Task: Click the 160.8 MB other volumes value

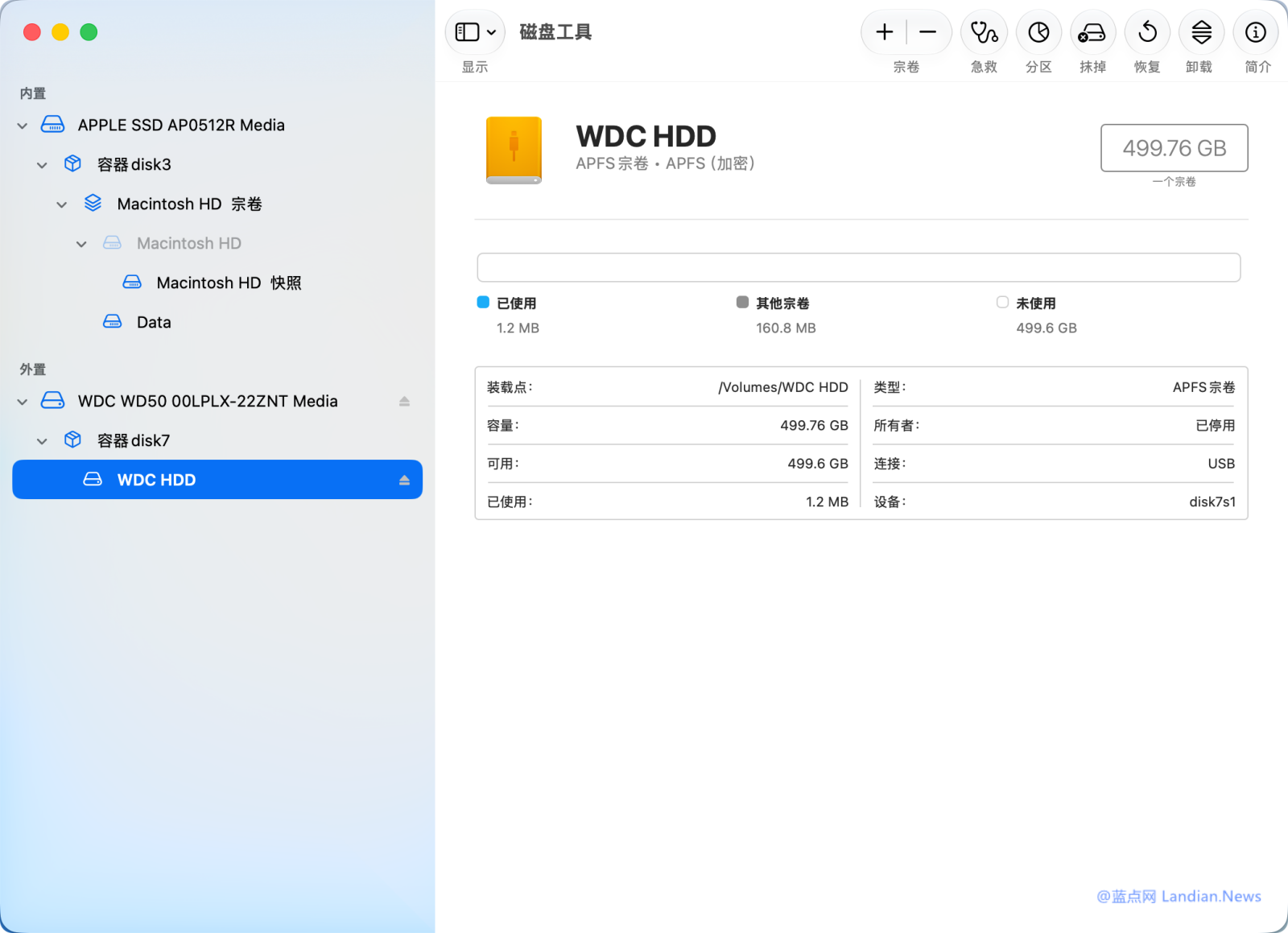Action: click(x=786, y=328)
